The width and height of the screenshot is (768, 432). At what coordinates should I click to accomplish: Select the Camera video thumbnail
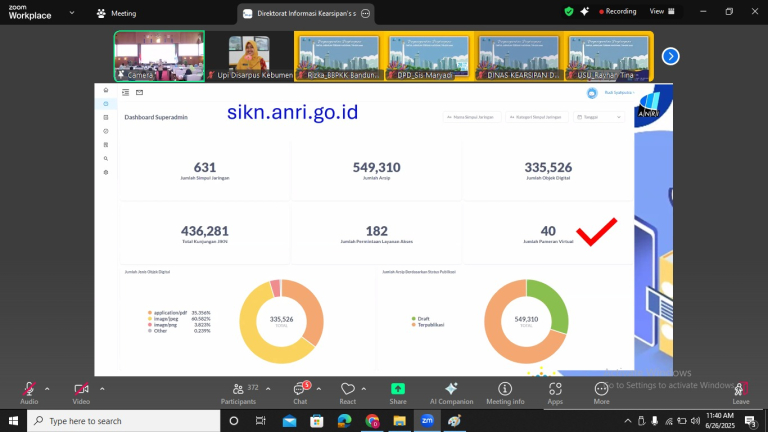click(x=159, y=56)
